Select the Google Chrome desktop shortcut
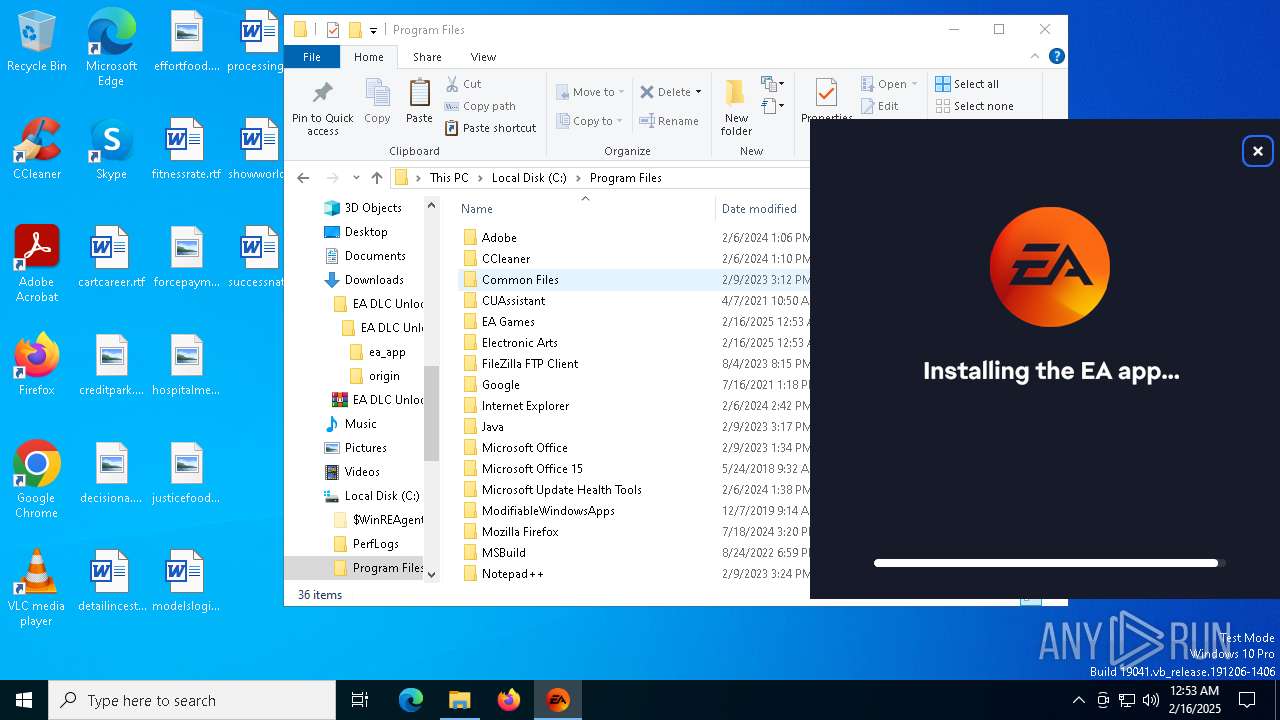This screenshot has width=1280, height=720. pyautogui.click(x=37, y=480)
